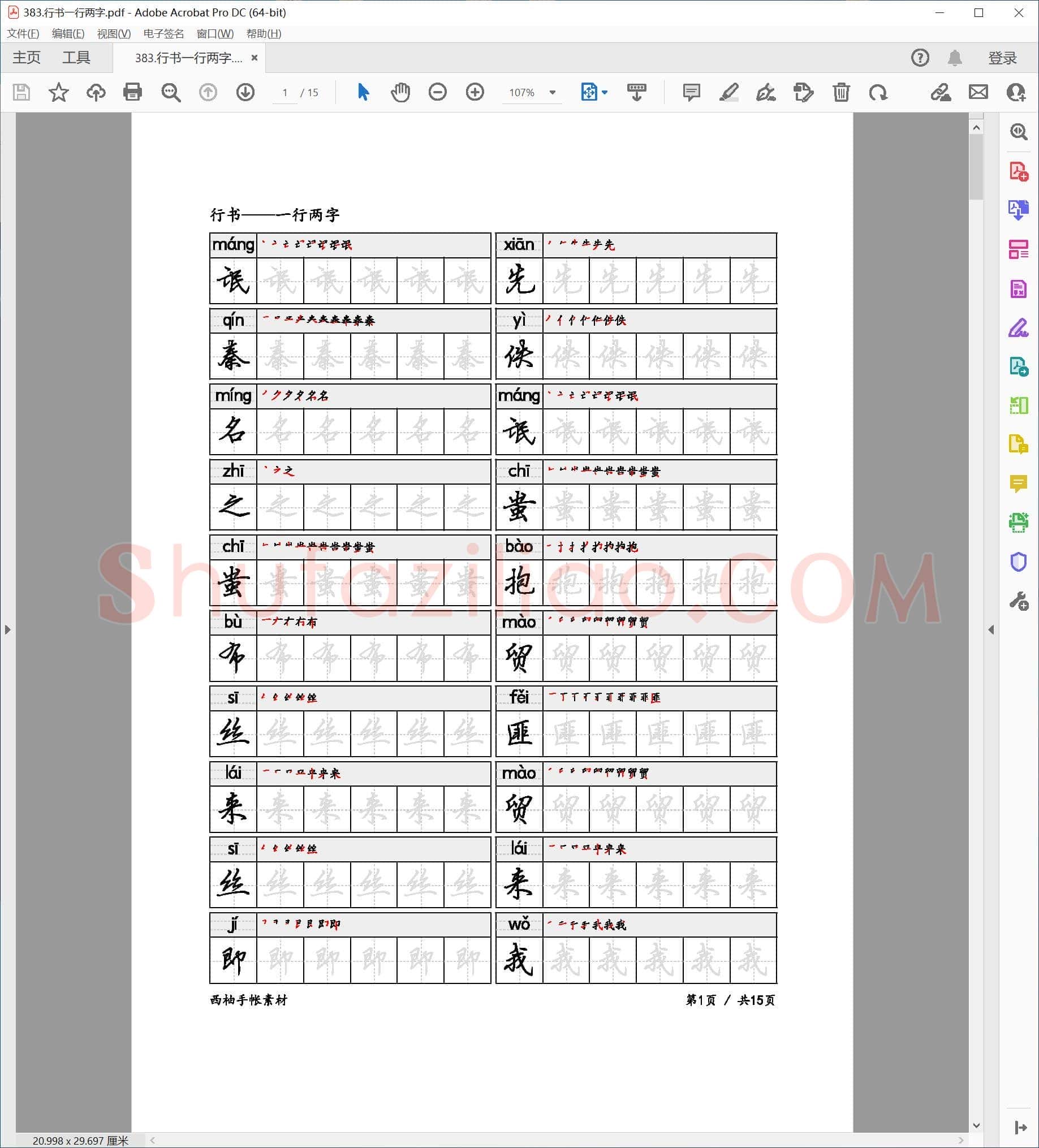Click the 登录 sign-in button
Screen dimensions: 1039x1148
[x=1003, y=58]
